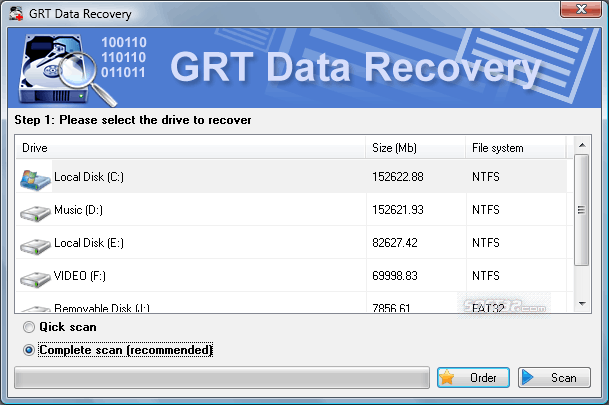This screenshot has width=609, height=405.
Task: Select the VIDEO (F:) row label
Action: [x=80, y=276]
